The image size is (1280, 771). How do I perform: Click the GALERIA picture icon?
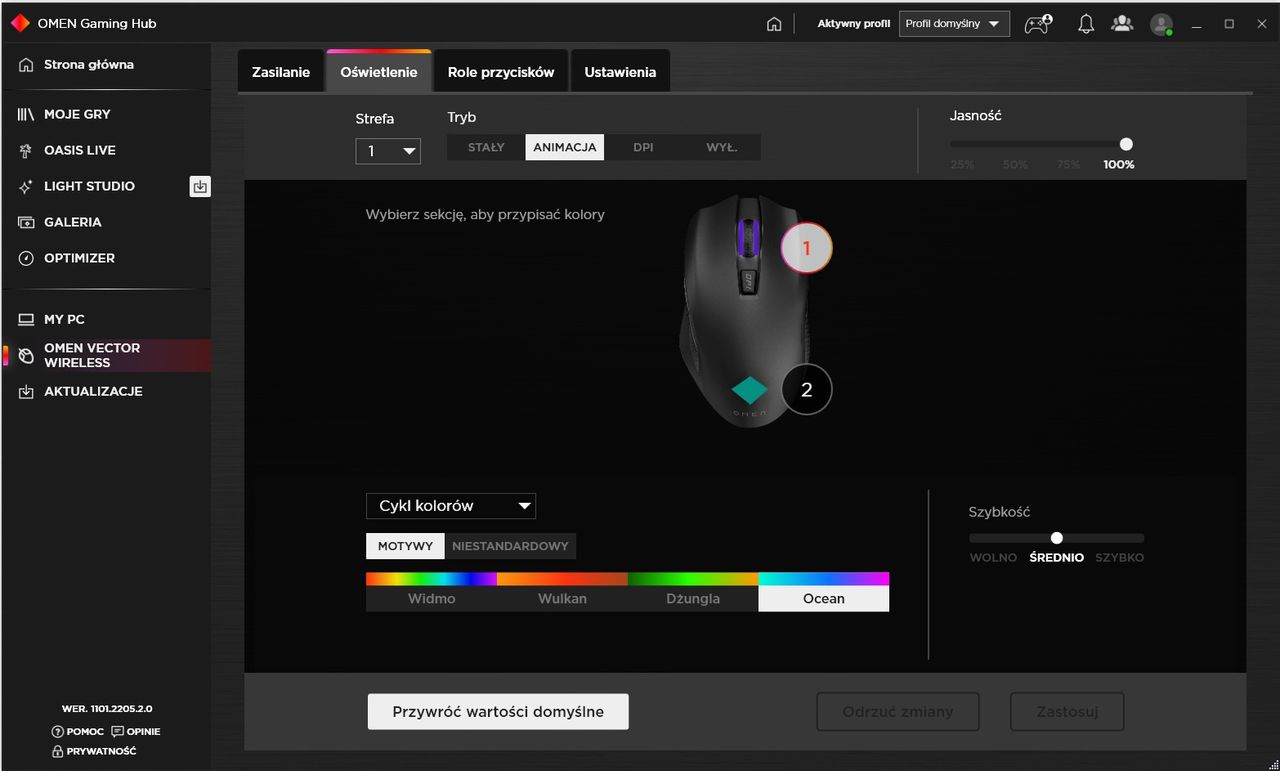26,223
